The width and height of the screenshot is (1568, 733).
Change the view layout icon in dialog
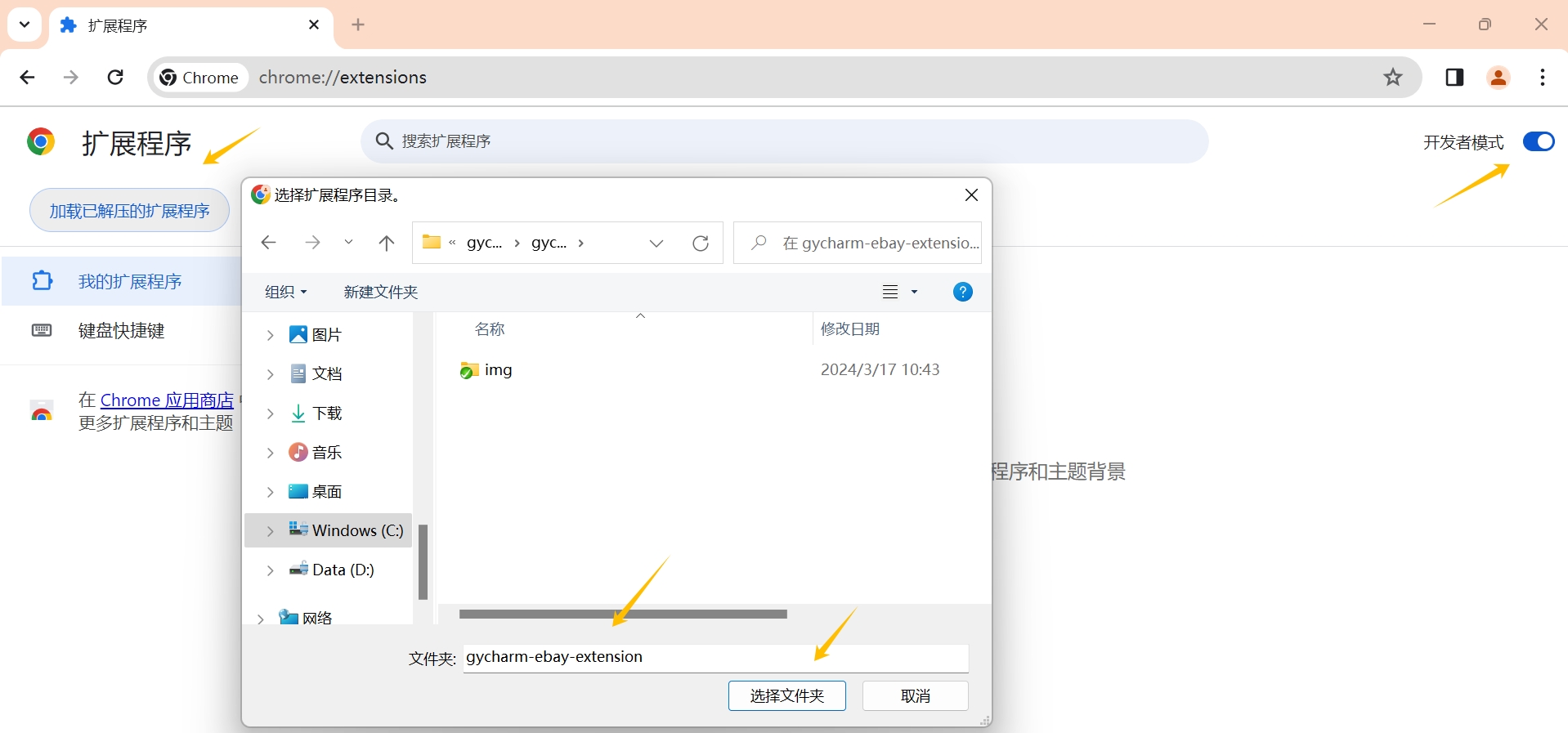[890, 292]
